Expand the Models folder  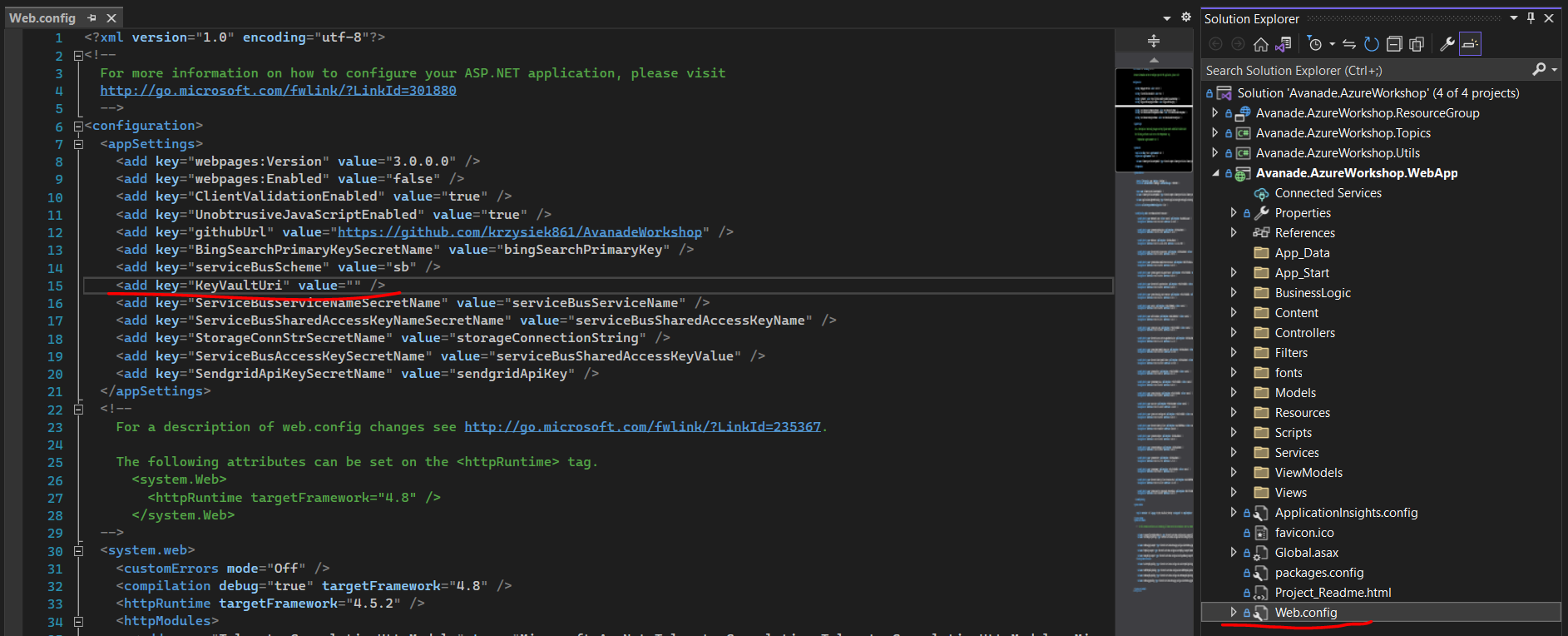click(1234, 392)
